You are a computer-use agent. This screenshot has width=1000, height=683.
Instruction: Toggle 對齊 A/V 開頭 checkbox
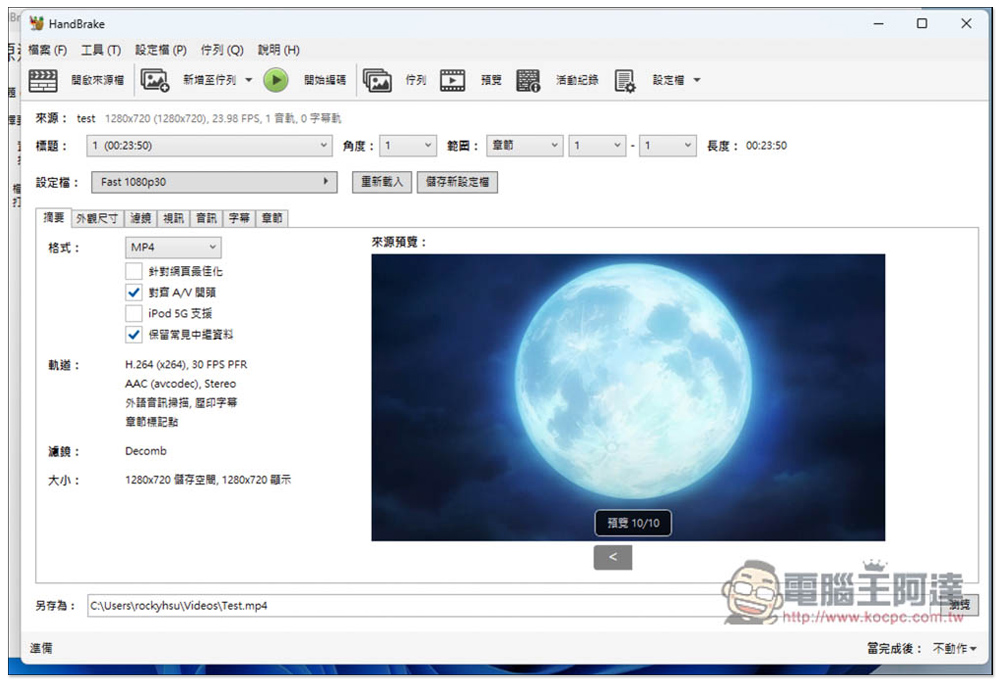(x=133, y=292)
